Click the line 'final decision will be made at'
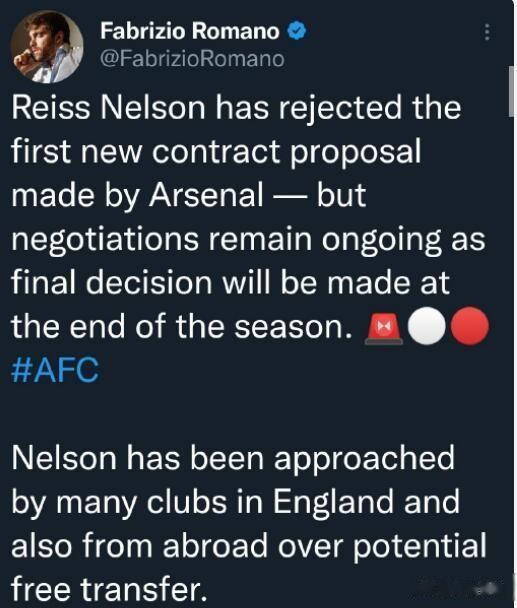The height and width of the screenshot is (608, 517). (230, 283)
